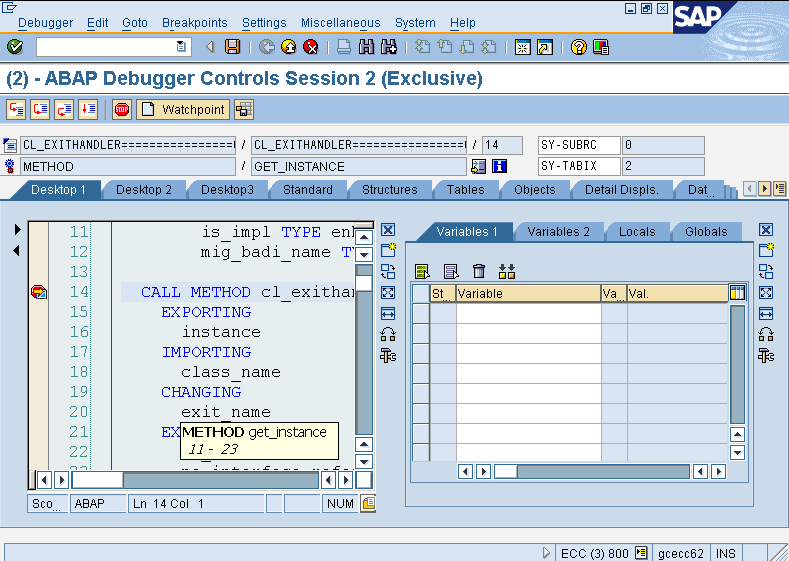Open the Miscellaneous menu

coord(341,23)
